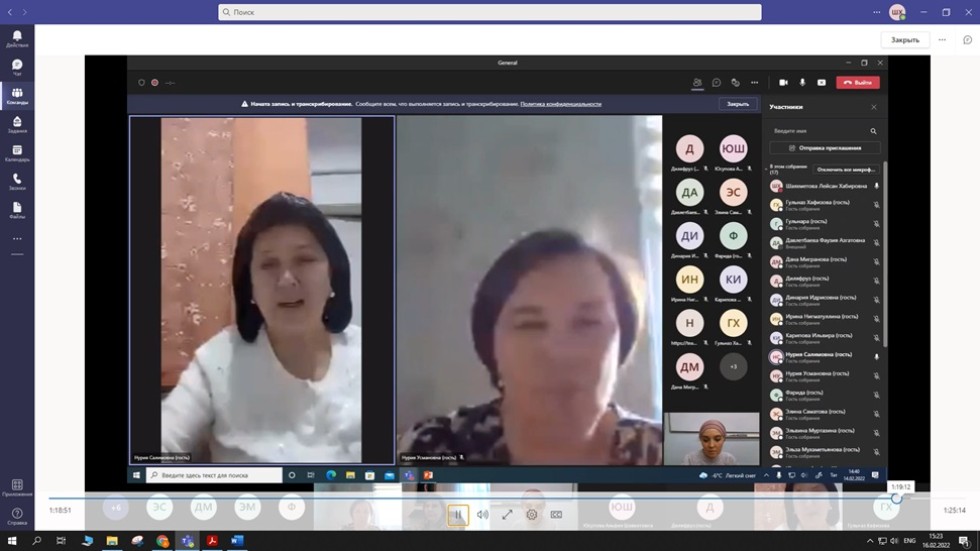This screenshot has height=551, width=980.
Task: Pause the recording playback
Action: click(x=458, y=515)
